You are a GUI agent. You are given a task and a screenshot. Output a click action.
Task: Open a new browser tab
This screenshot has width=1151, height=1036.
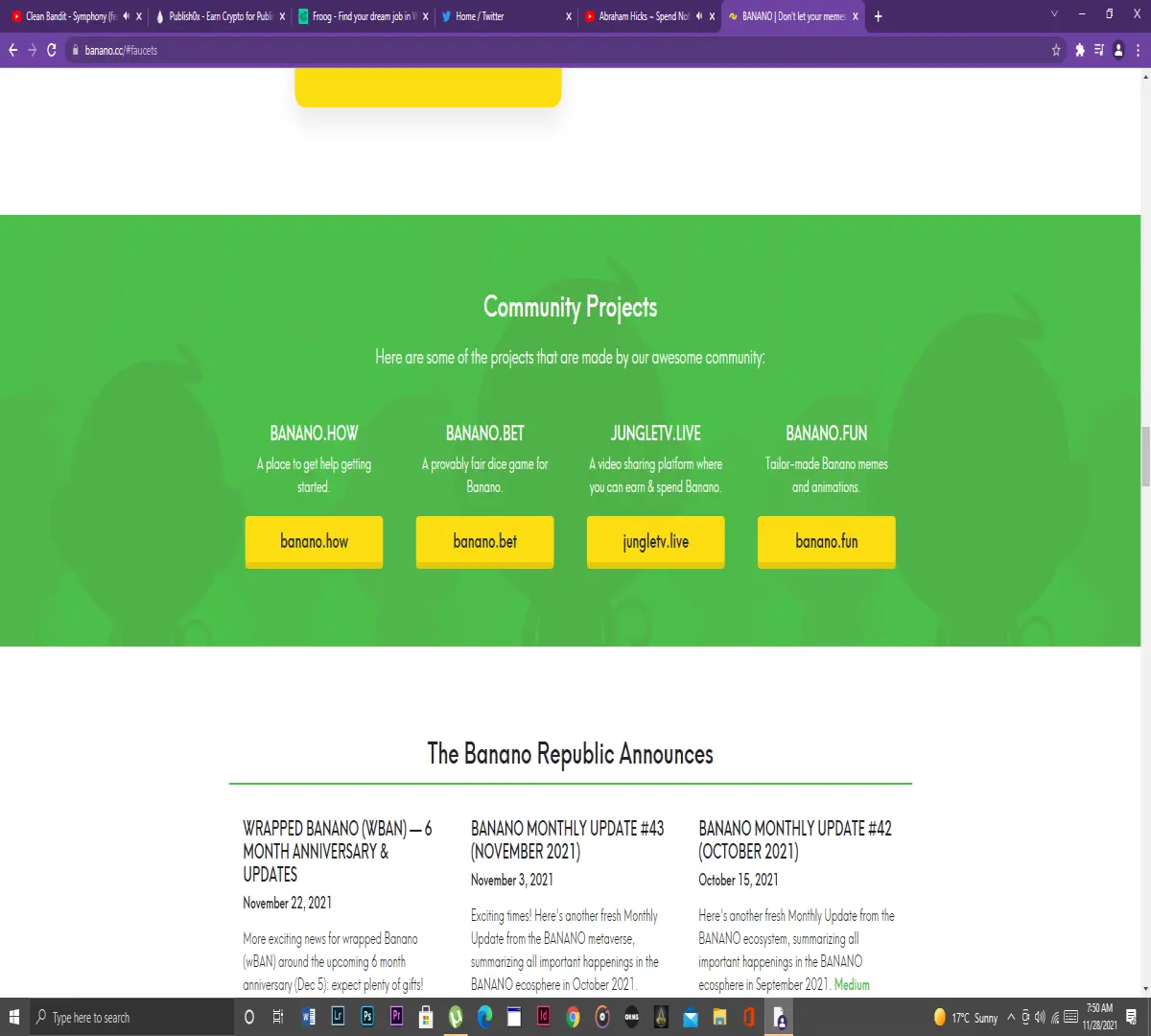coord(878,16)
